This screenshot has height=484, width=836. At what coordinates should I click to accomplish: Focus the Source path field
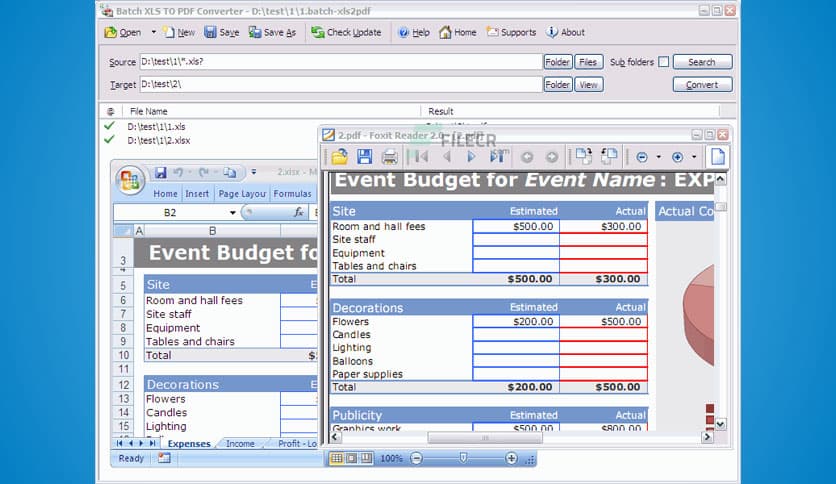tap(341, 62)
